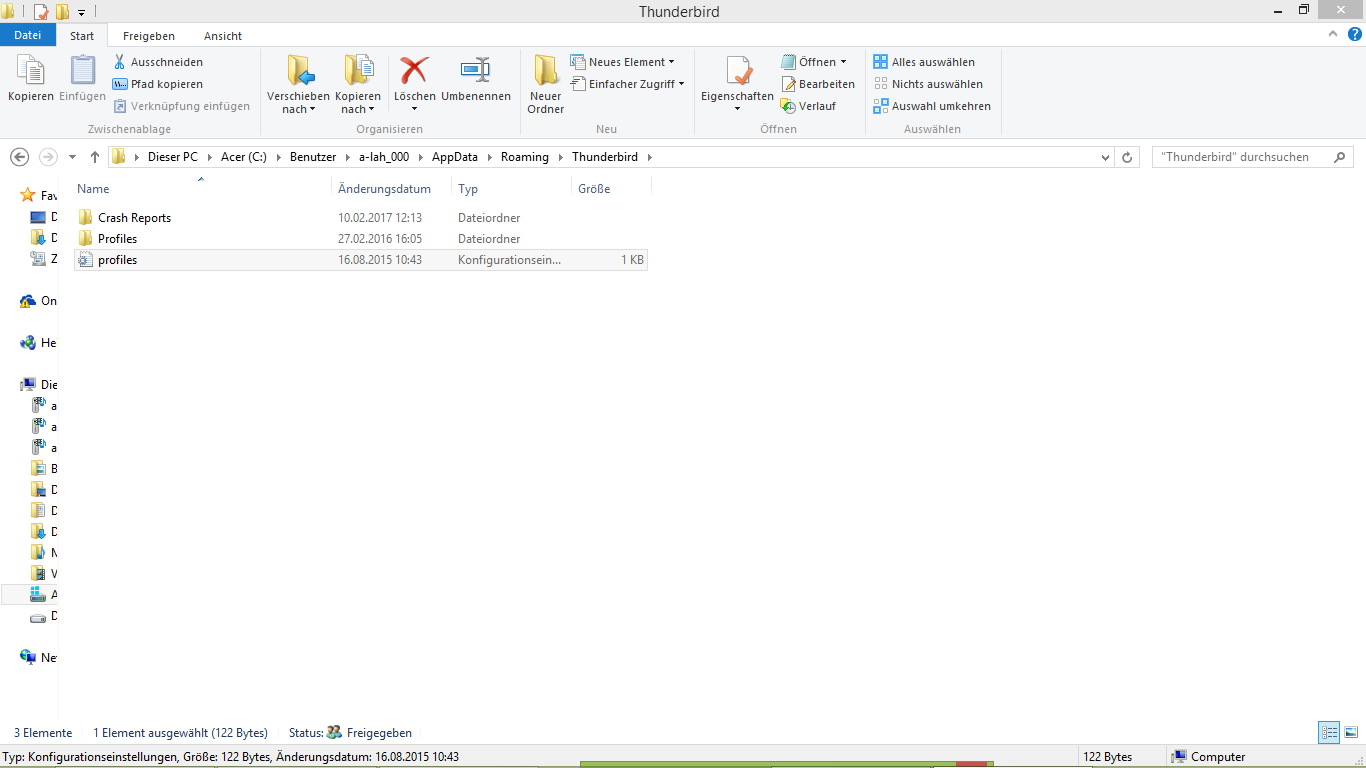Image resolution: width=1366 pixels, height=768 pixels.
Task: Switch to the Start ribbon tab
Action: [82, 36]
